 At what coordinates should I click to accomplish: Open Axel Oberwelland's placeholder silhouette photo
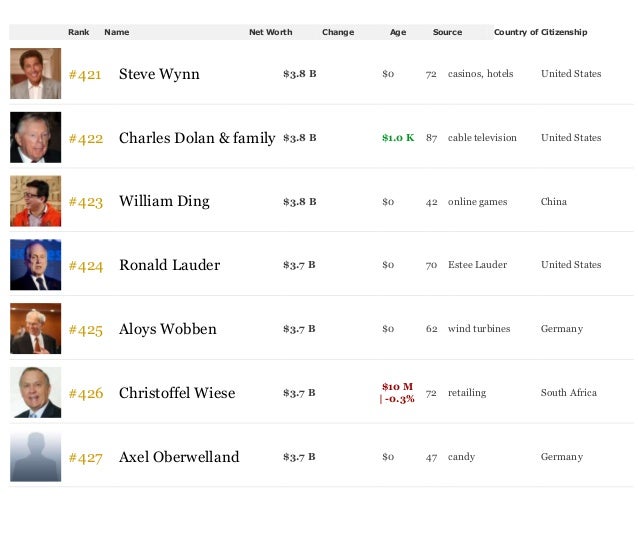pyautogui.click(x=36, y=456)
